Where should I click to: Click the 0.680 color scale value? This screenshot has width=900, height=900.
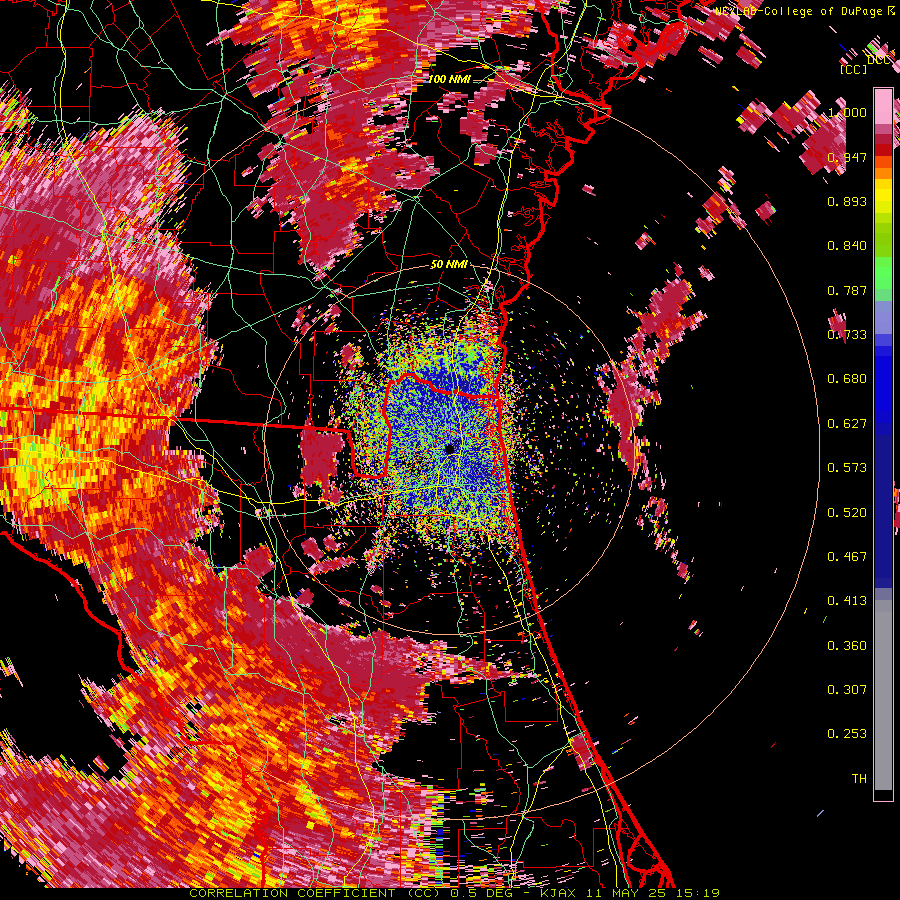847,379
